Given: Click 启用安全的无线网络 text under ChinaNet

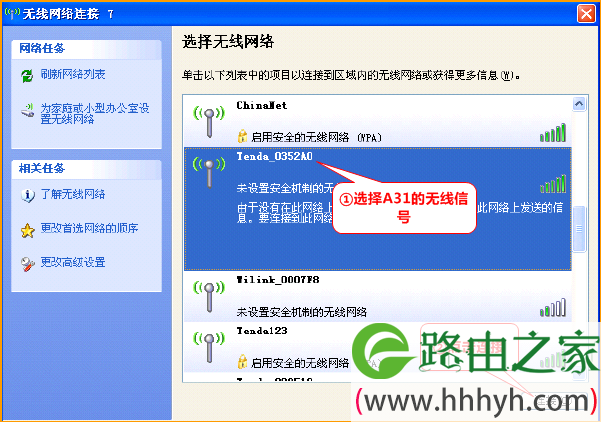Looking at the screenshot, I should click(317, 137).
